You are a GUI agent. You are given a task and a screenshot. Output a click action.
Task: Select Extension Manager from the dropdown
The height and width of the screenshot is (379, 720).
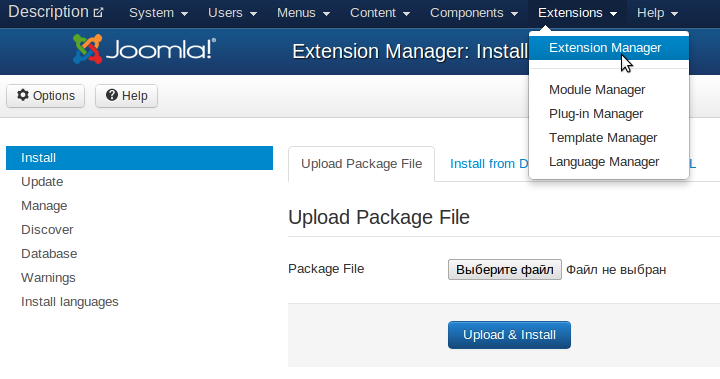coord(609,48)
